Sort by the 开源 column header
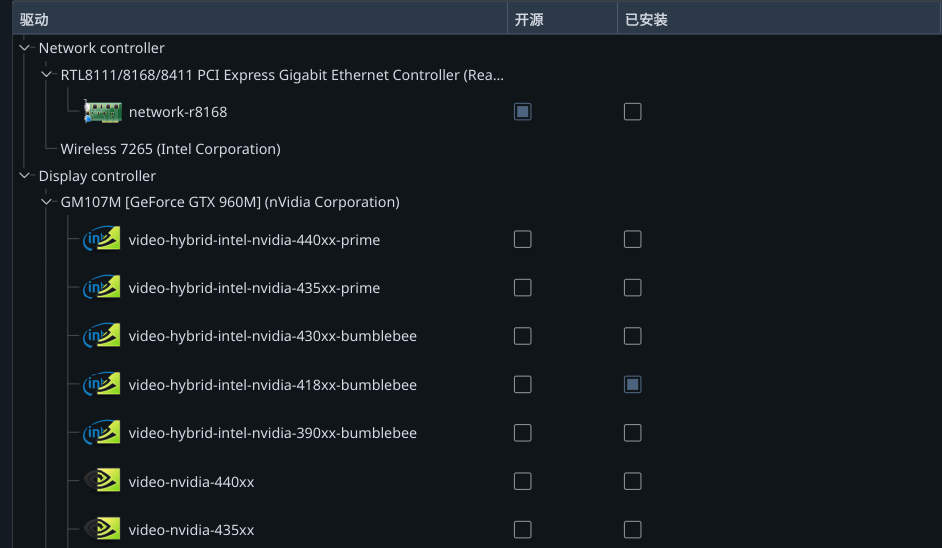 562,19
